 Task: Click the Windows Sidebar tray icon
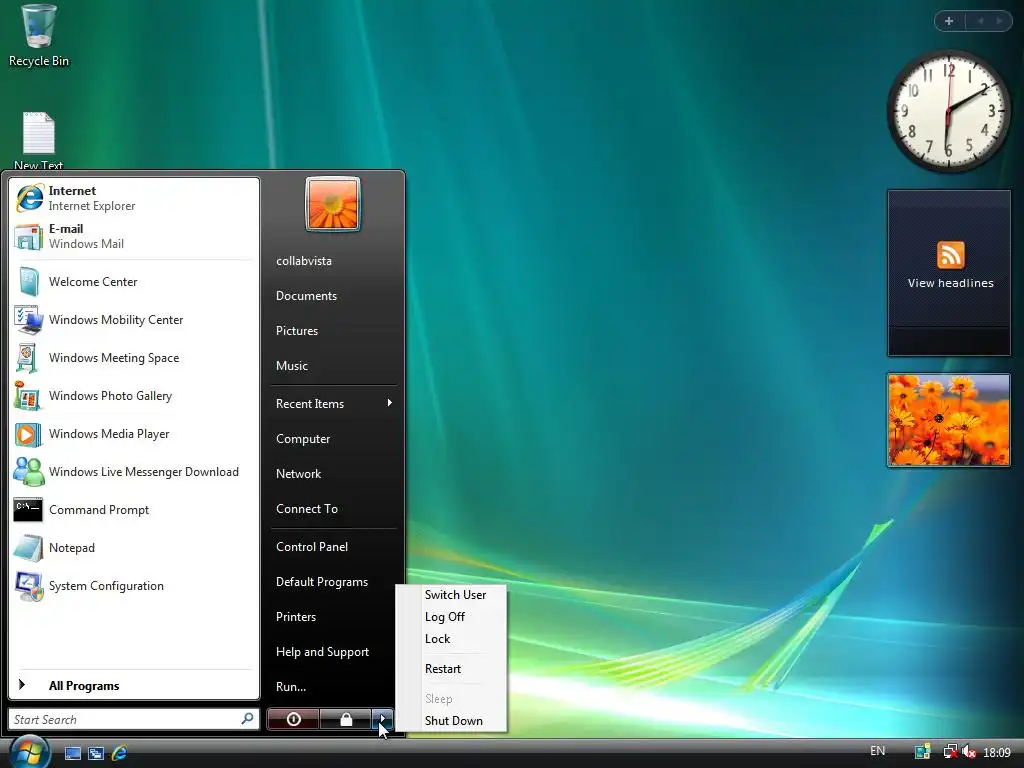pos(923,752)
